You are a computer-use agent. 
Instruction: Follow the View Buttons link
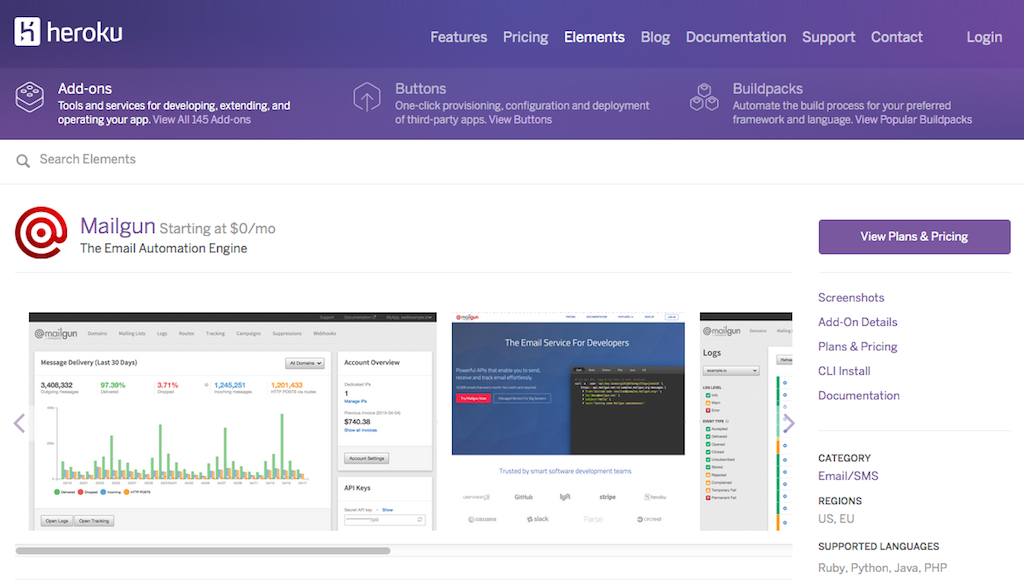[520, 119]
